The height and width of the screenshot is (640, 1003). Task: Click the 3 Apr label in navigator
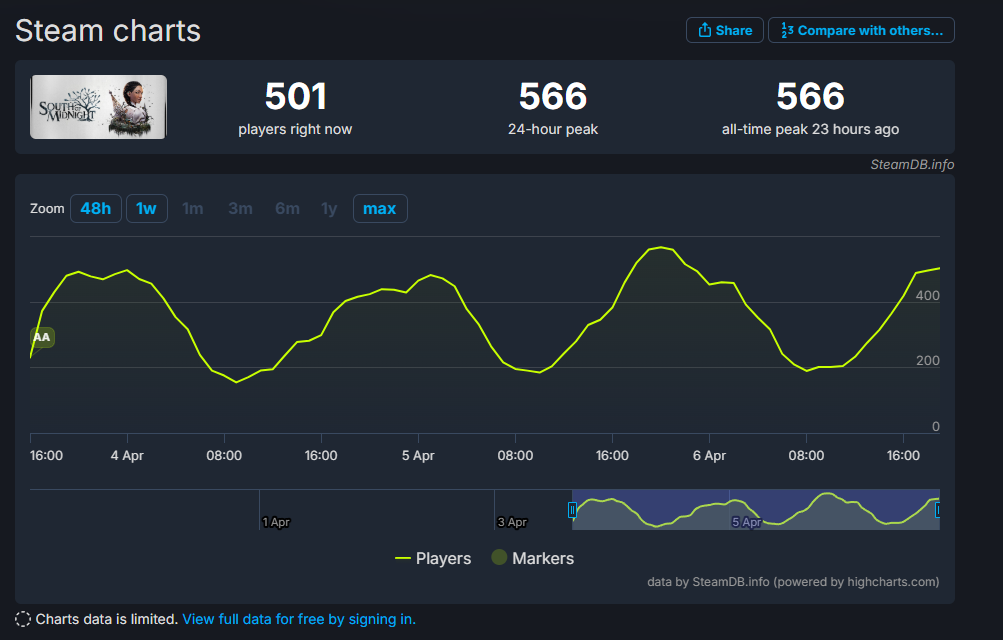click(512, 522)
